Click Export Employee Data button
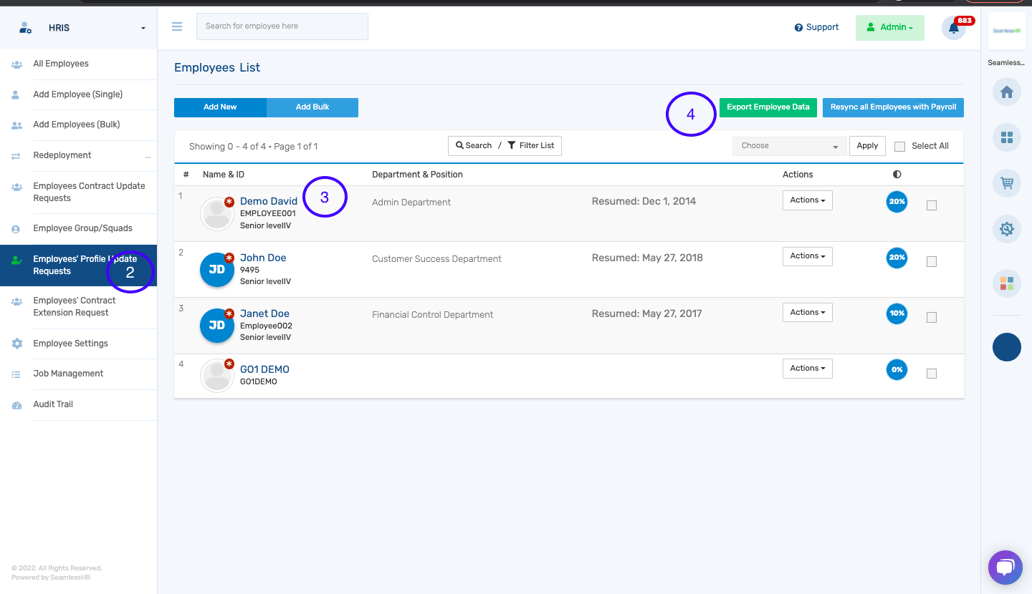Viewport: 1032px width, 594px height. (x=768, y=107)
